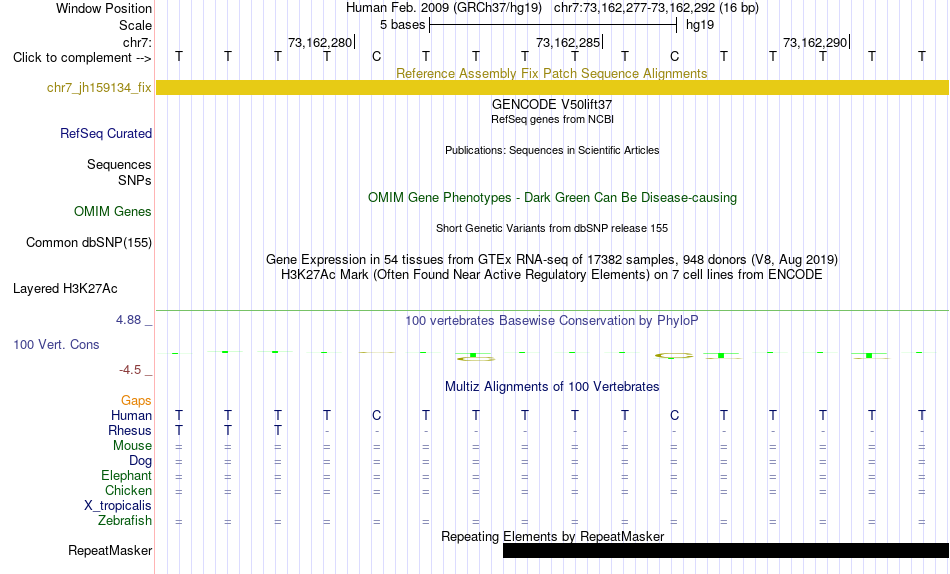The height and width of the screenshot is (574, 950).
Task: Click Publications: Sequences in Scientific Articles title
Action: tap(552, 150)
